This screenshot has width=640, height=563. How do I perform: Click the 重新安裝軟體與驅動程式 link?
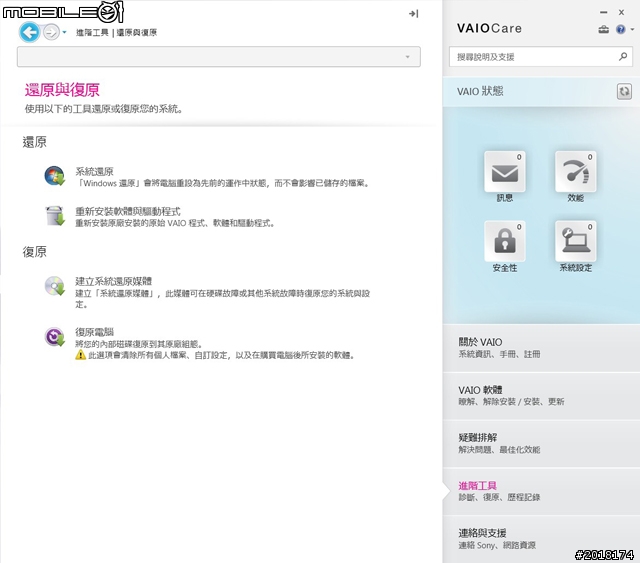pos(128,211)
